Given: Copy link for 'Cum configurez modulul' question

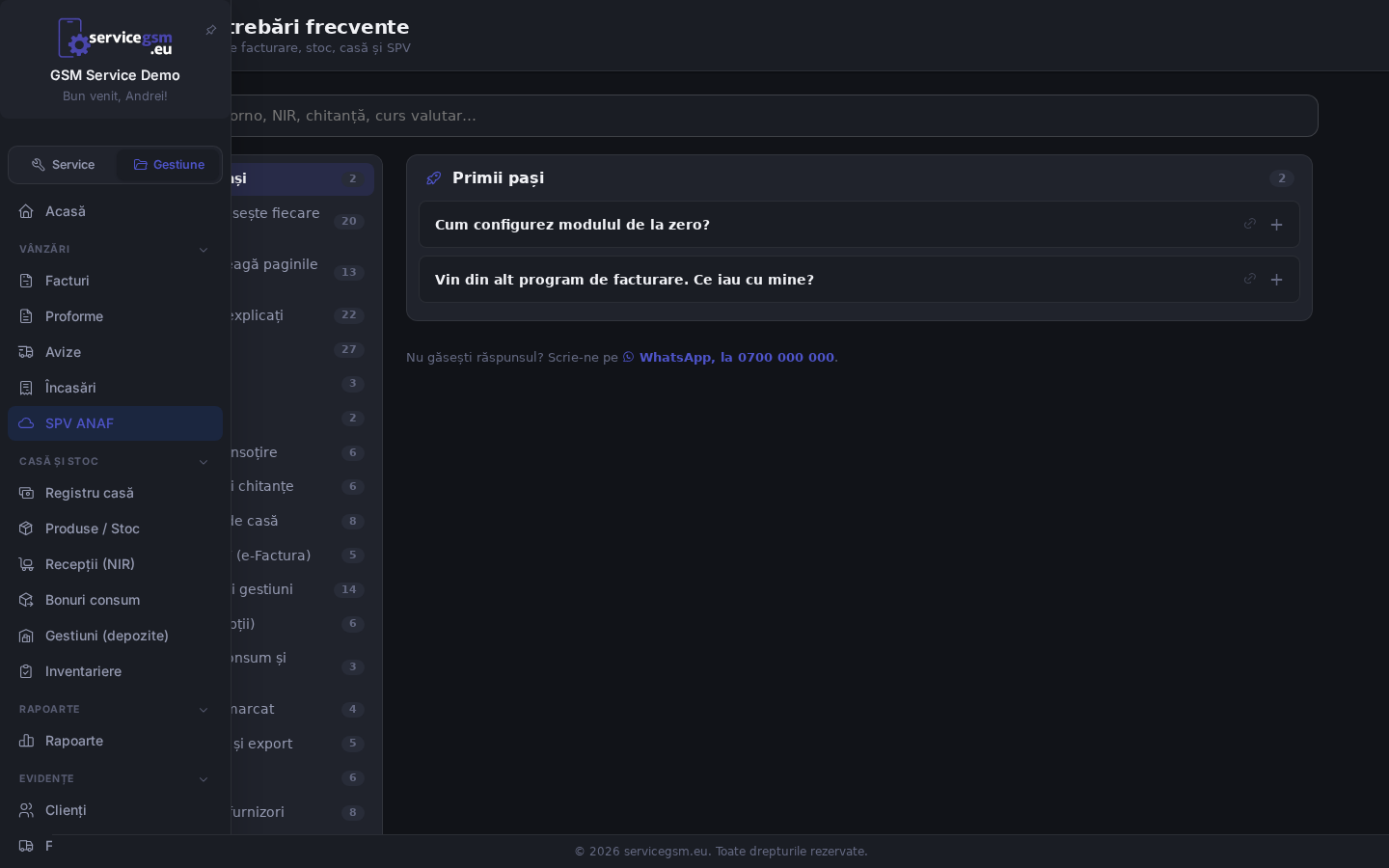Looking at the screenshot, I should point(1249,224).
